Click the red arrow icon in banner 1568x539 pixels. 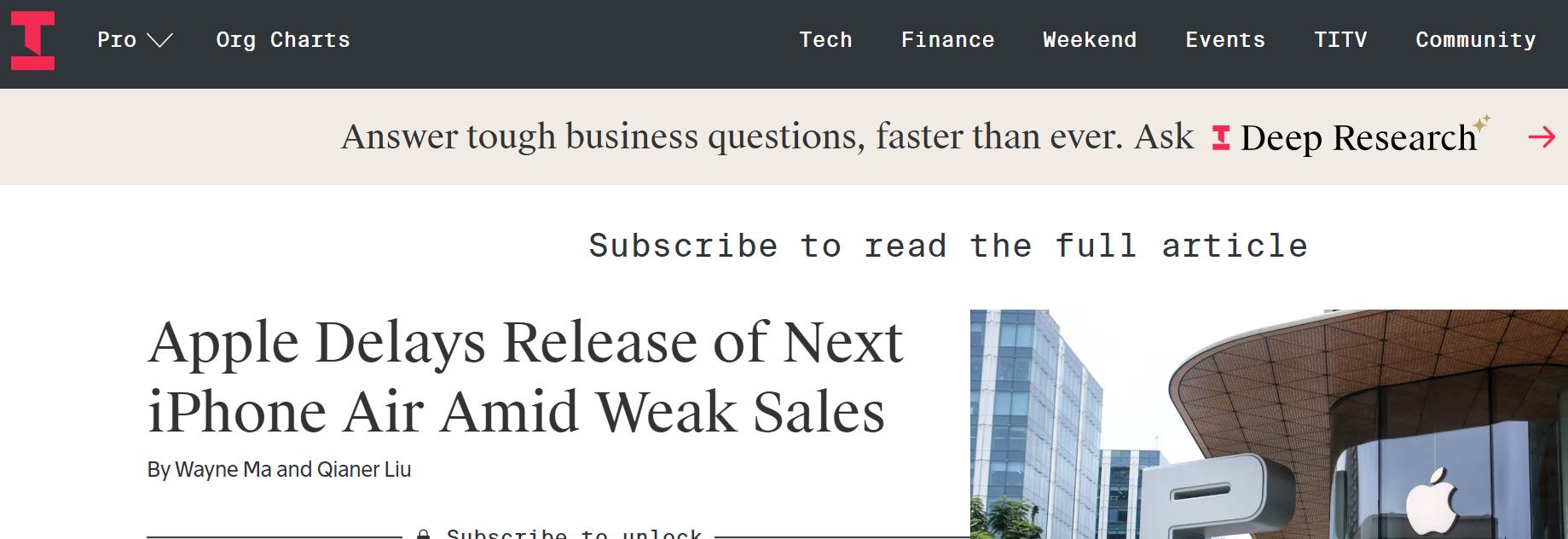1541,137
